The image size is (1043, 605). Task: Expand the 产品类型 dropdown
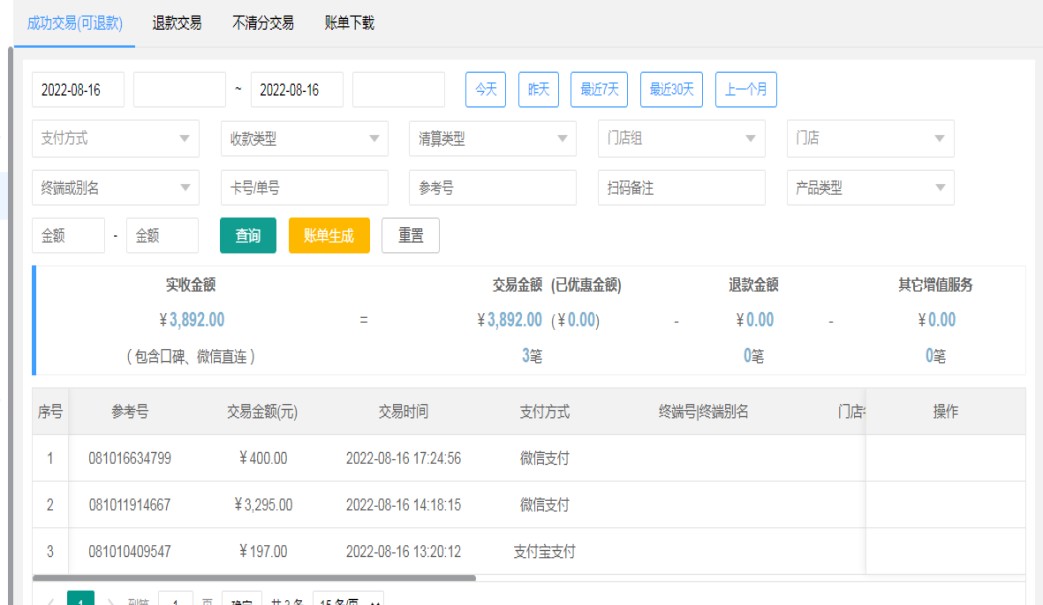(x=869, y=187)
